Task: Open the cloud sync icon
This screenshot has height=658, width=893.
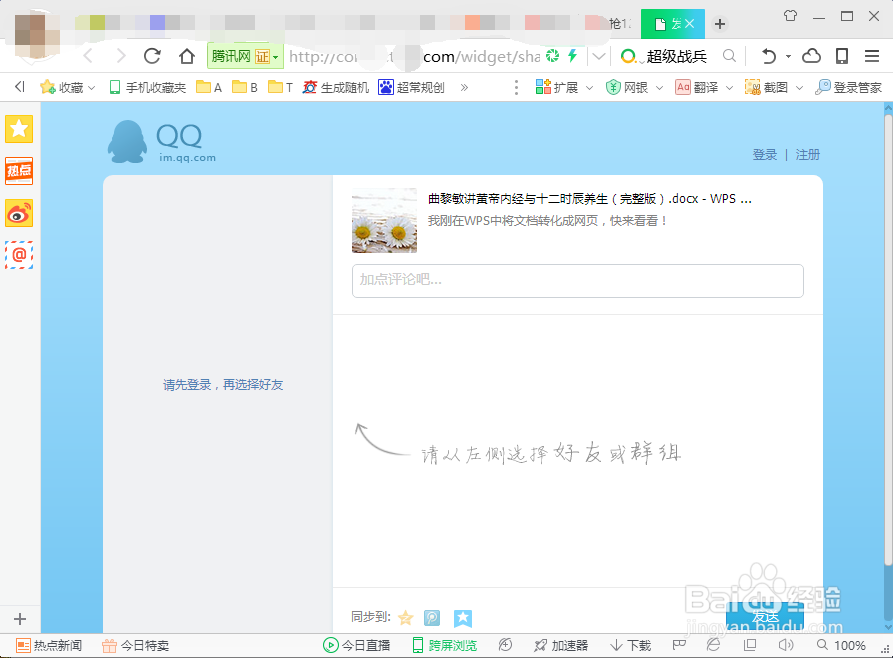Action: tap(812, 56)
